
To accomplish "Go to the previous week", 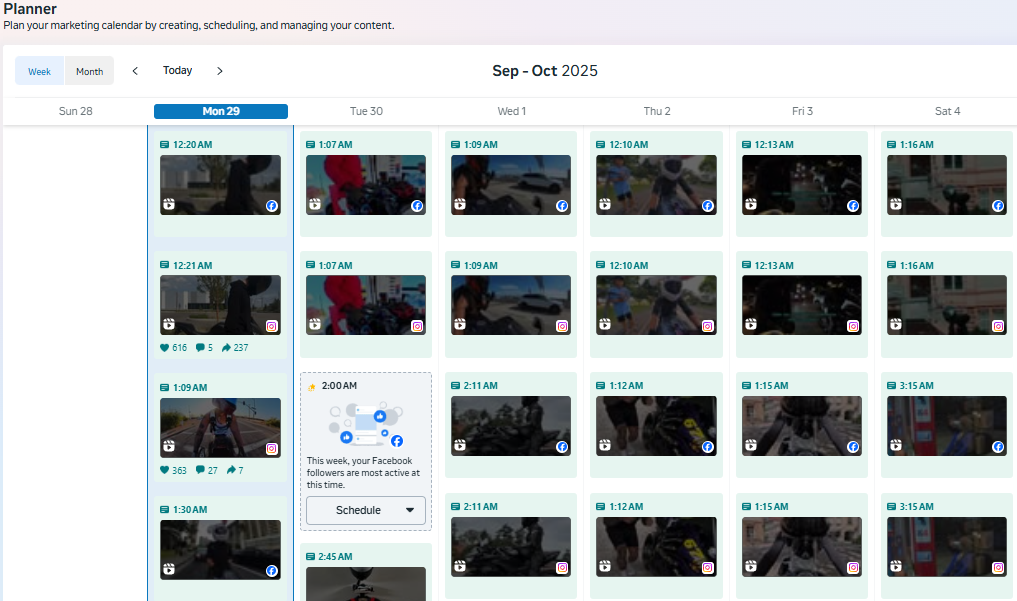I will point(135,71).
